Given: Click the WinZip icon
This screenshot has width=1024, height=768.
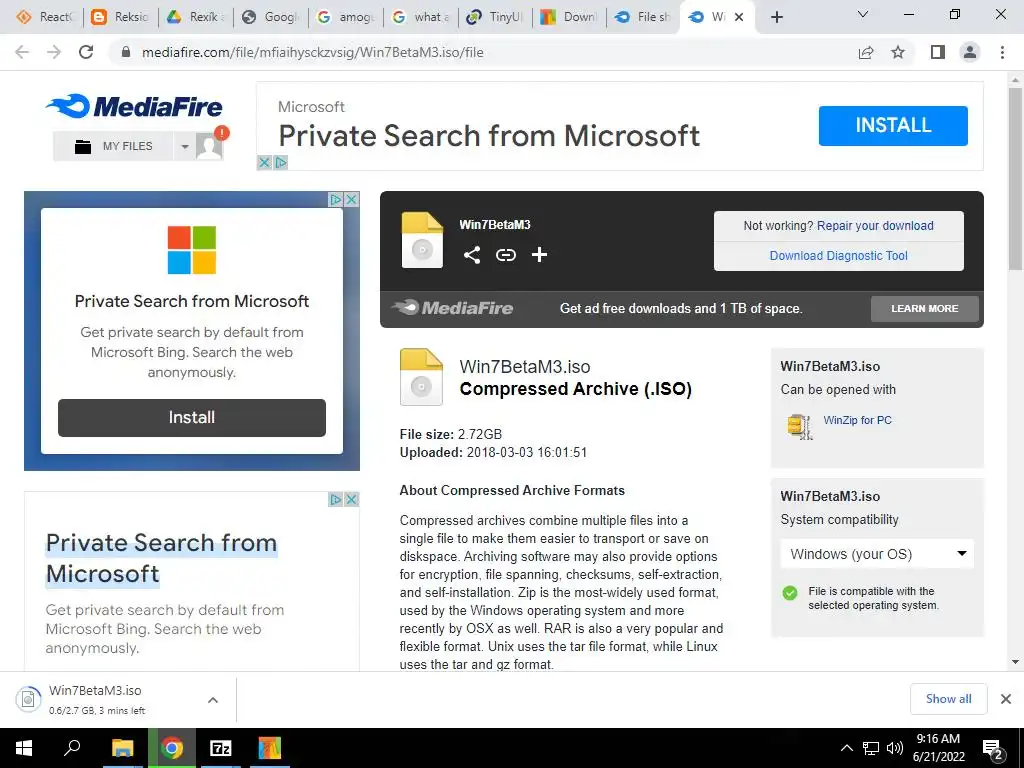Looking at the screenshot, I should 799,426.
